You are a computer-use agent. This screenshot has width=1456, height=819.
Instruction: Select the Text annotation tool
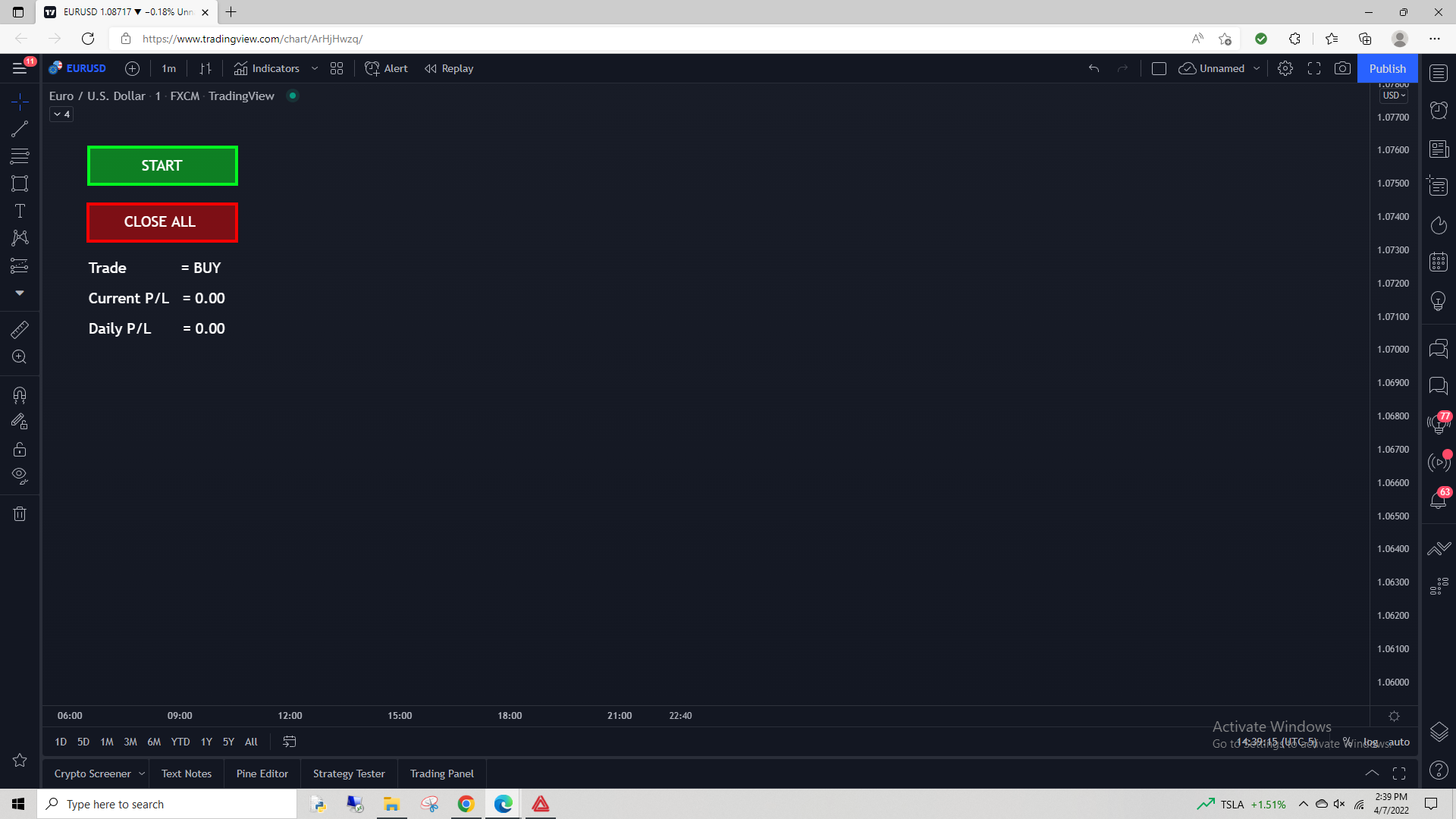pyautogui.click(x=20, y=211)
